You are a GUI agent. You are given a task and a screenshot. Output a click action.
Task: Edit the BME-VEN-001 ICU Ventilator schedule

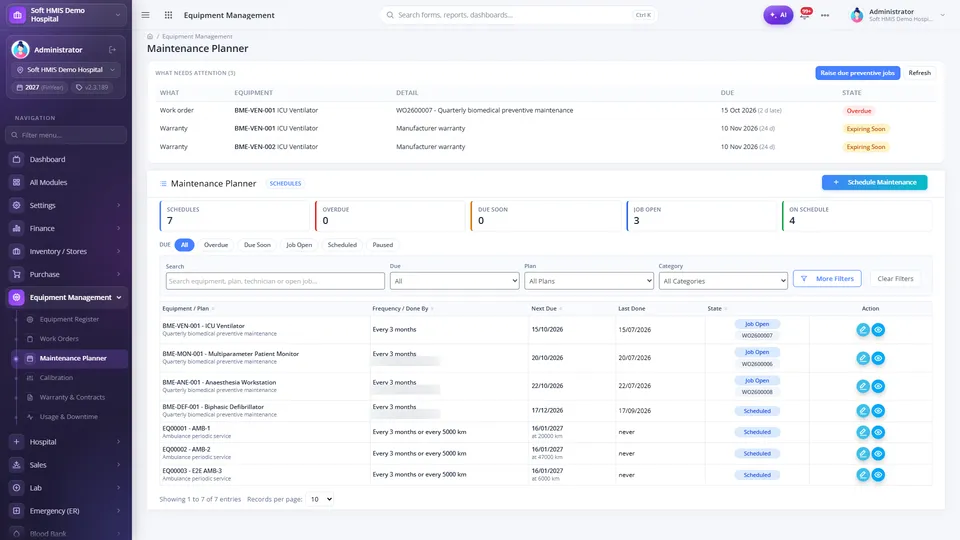click(863, 329)
